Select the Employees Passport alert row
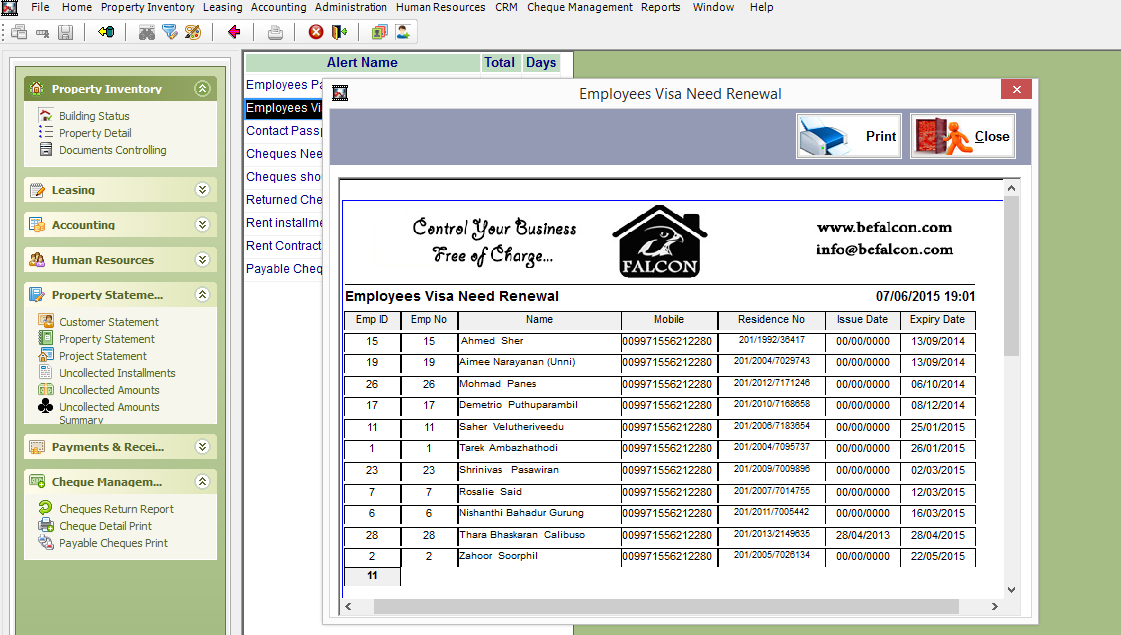The width and height of the screenshot is (1121, 635). pos(284,84)
